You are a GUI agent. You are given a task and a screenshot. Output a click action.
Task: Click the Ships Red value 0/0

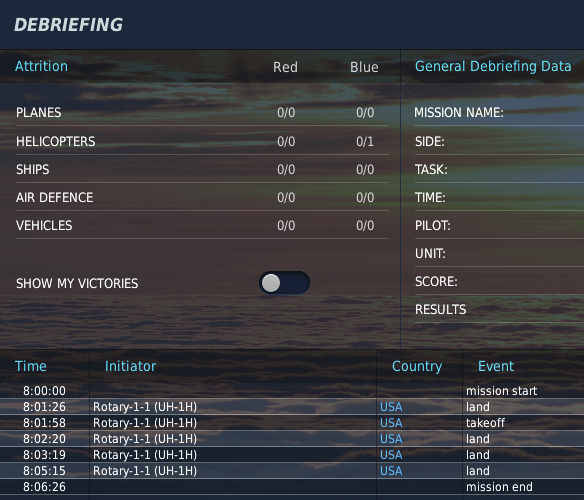coord(286,170)
